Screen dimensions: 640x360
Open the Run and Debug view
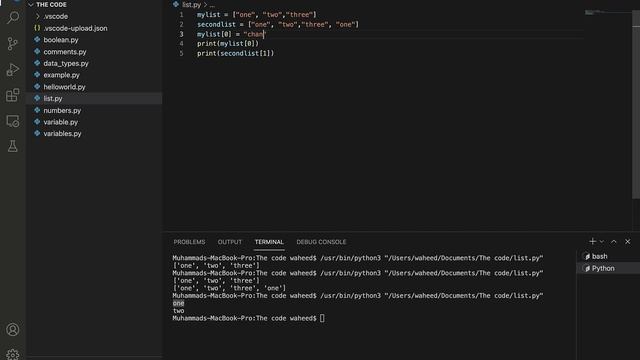pyautogui.click(x=13, y=69)
